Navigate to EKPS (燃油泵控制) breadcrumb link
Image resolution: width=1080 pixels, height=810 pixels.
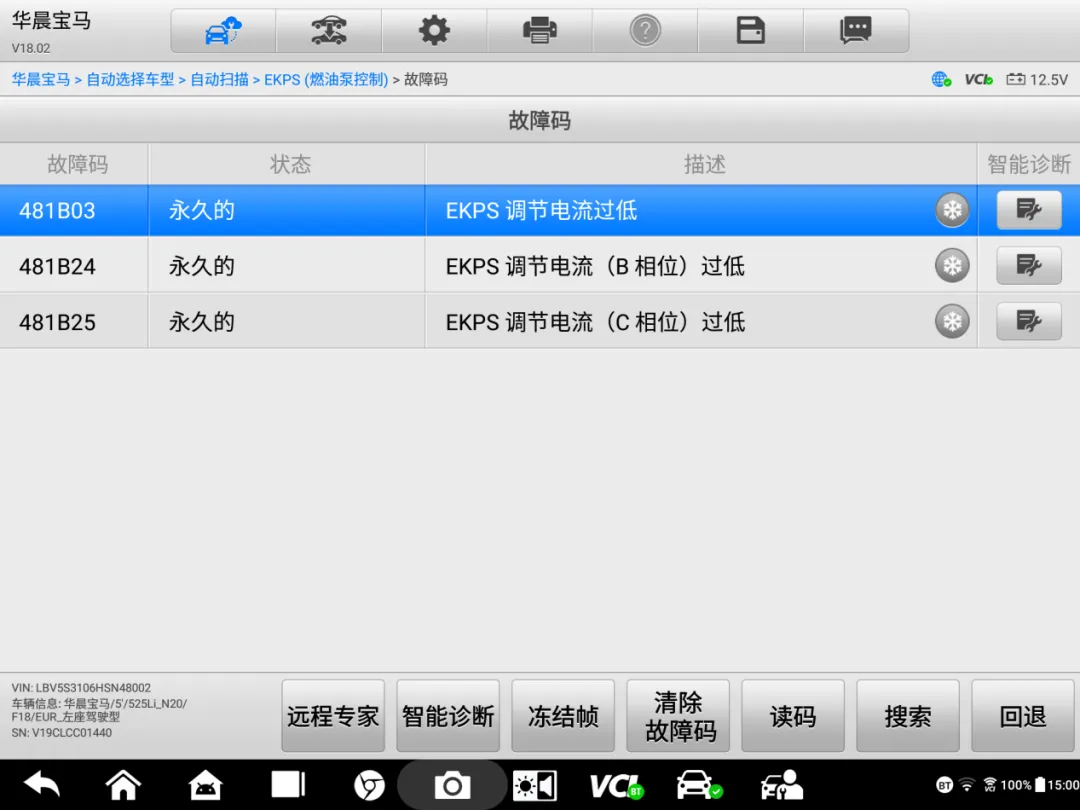pyautogui.click(x=326, y=79)
